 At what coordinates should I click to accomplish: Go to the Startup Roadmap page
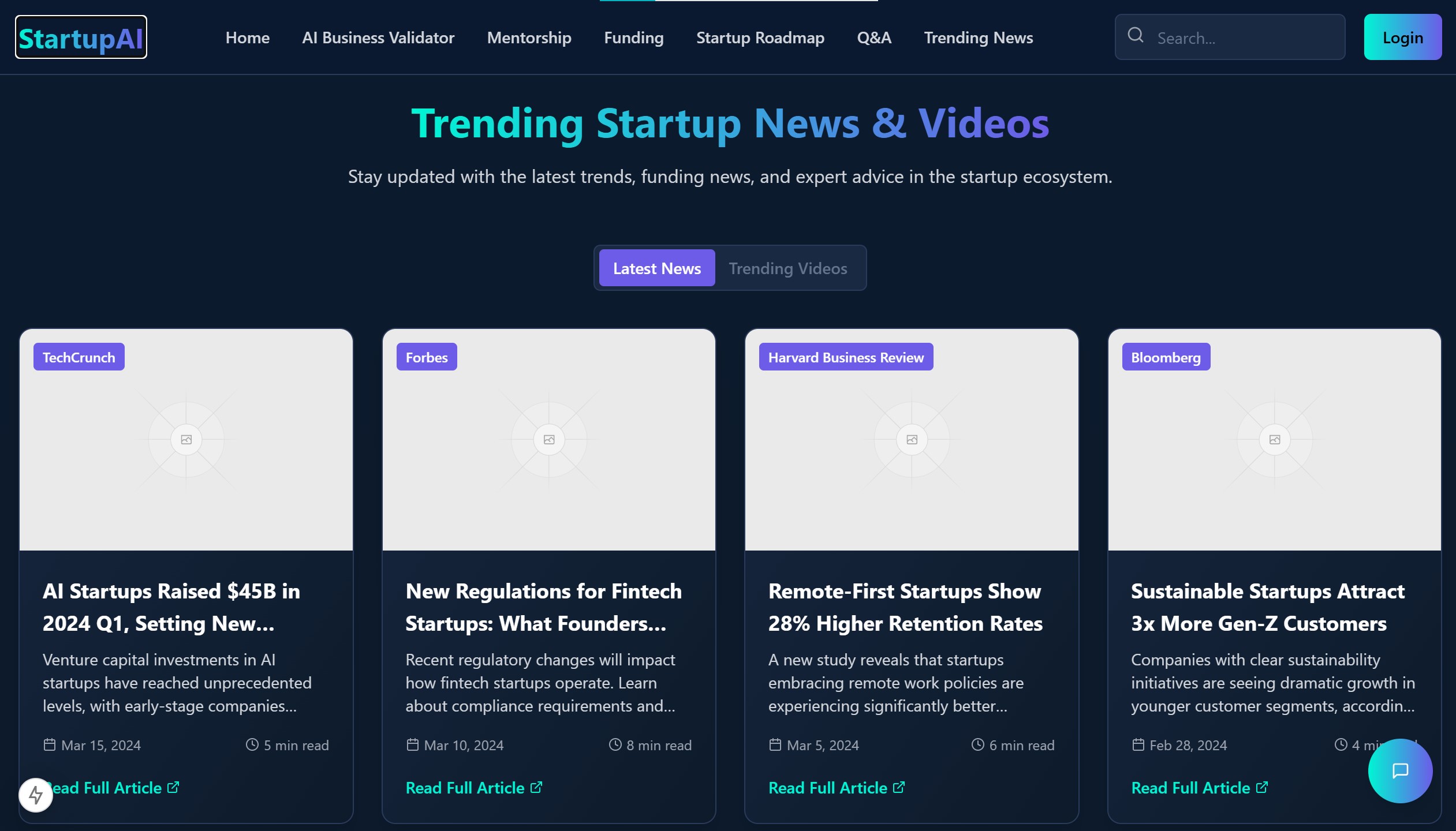tap(760, 38)
